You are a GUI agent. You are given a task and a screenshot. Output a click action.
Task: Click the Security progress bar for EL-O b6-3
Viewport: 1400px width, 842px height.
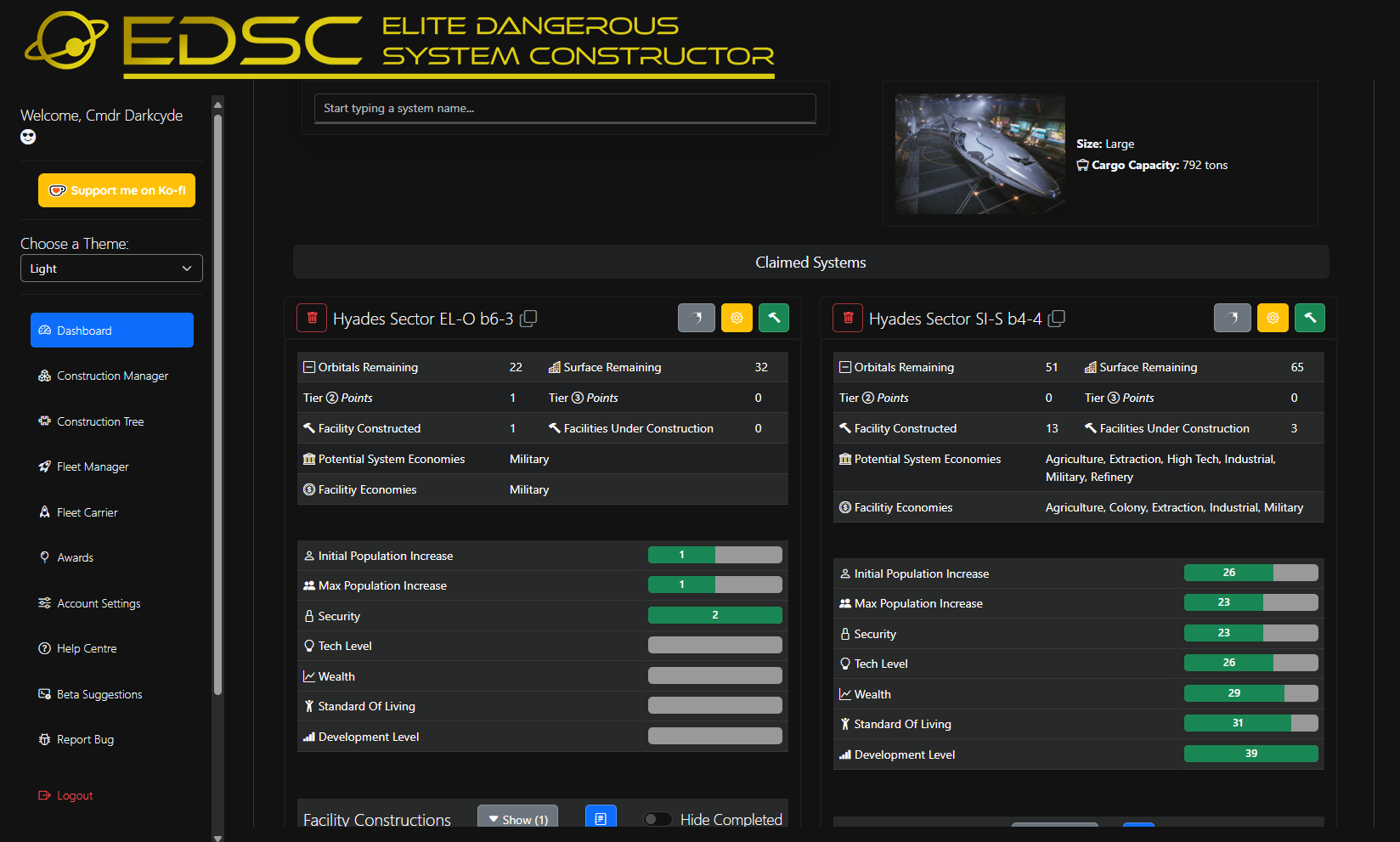point(715,615)
